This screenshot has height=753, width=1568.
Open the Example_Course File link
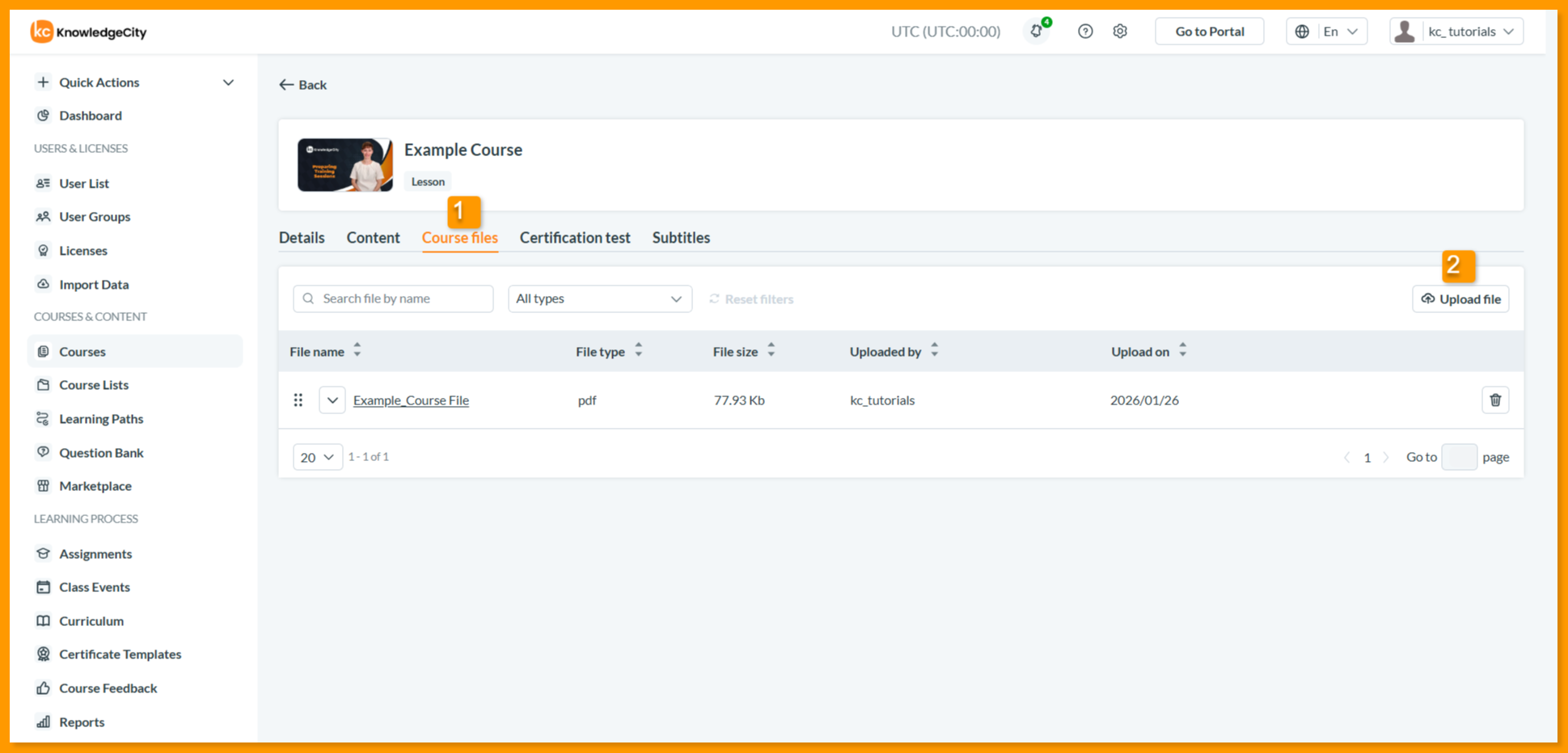coord(411,400)
